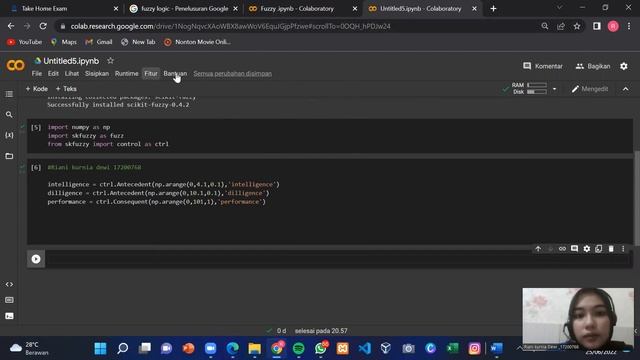Screen dimensions: 640x360
Task: Open the Bantuan menu
Action: (175, 73)
